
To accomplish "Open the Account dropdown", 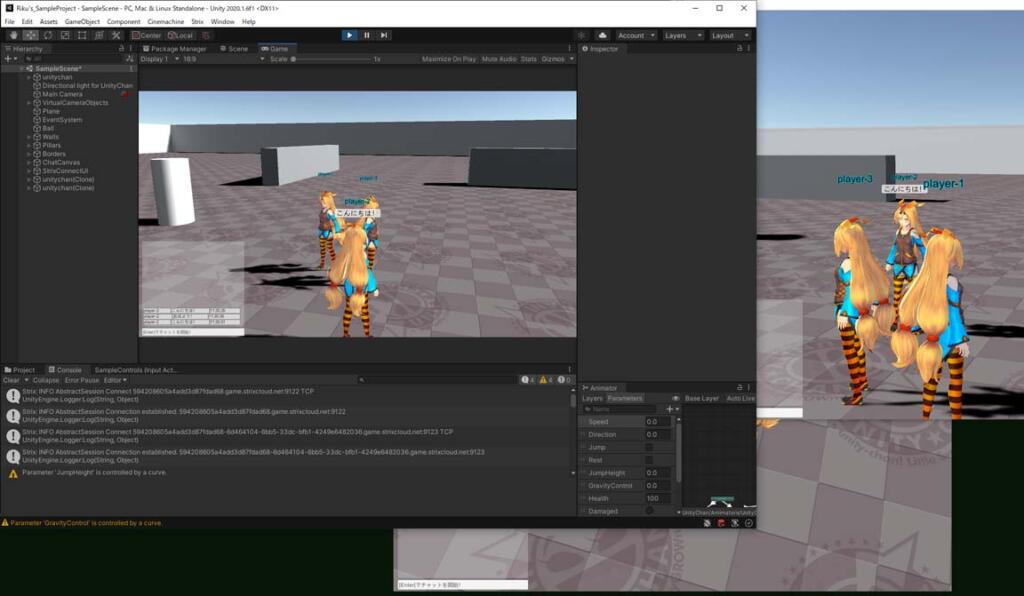I will pyautogui.click(x=636, y=35).
